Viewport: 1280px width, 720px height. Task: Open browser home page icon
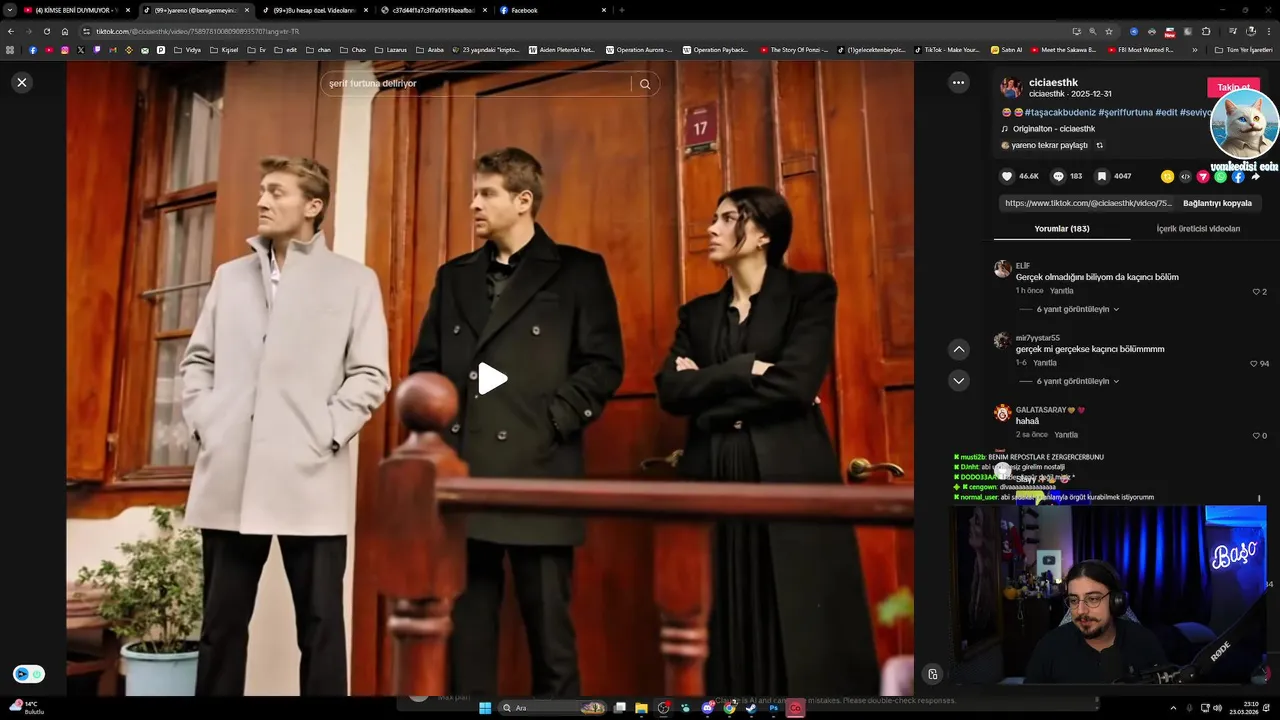(x=65, y=31)
